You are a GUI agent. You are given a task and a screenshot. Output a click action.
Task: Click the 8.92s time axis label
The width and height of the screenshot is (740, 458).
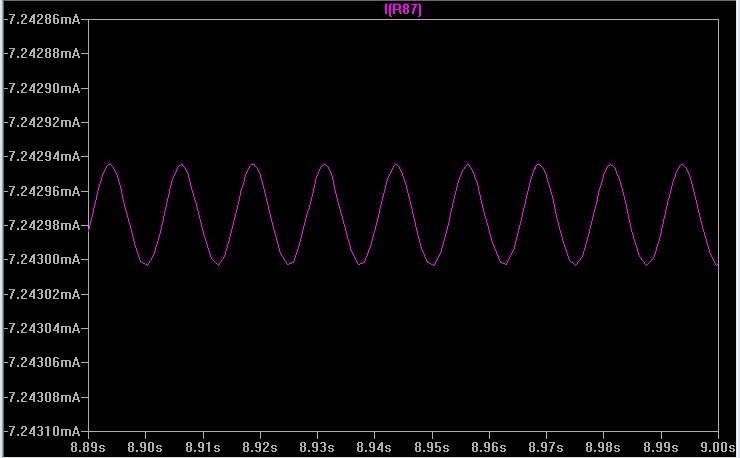coord(260,447)
